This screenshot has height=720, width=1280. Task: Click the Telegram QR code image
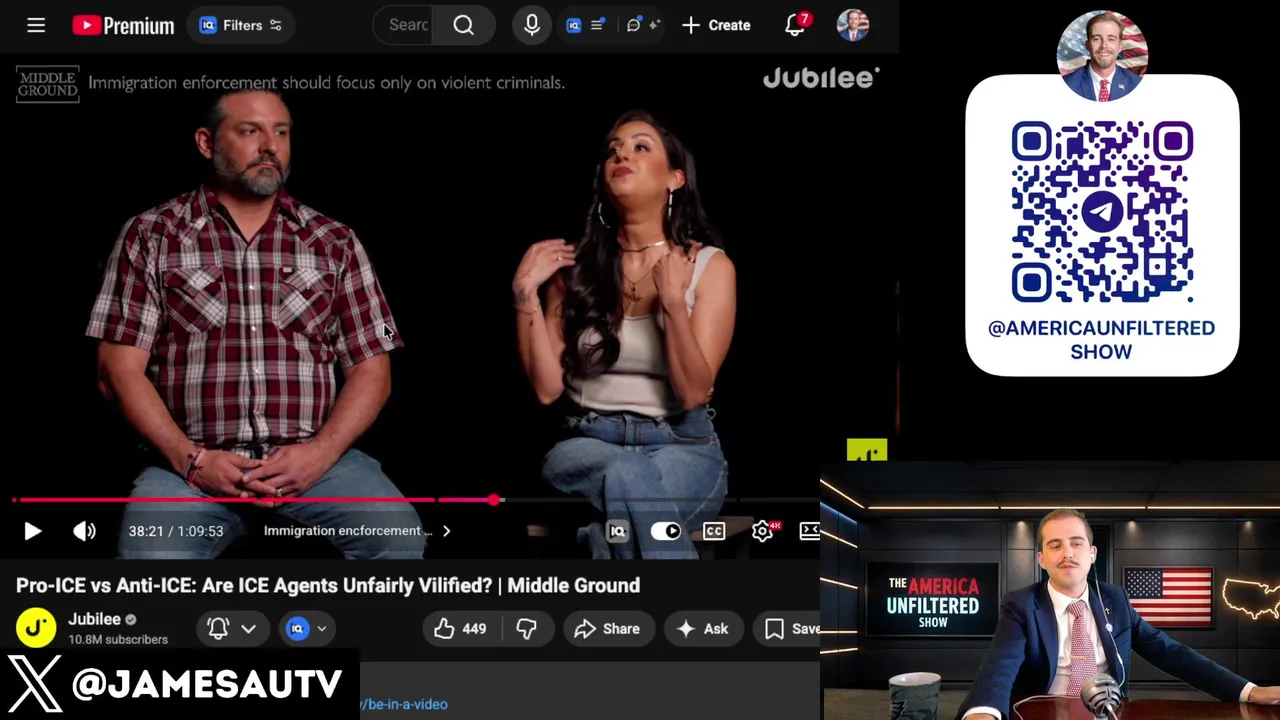(x=1102, y=212)
